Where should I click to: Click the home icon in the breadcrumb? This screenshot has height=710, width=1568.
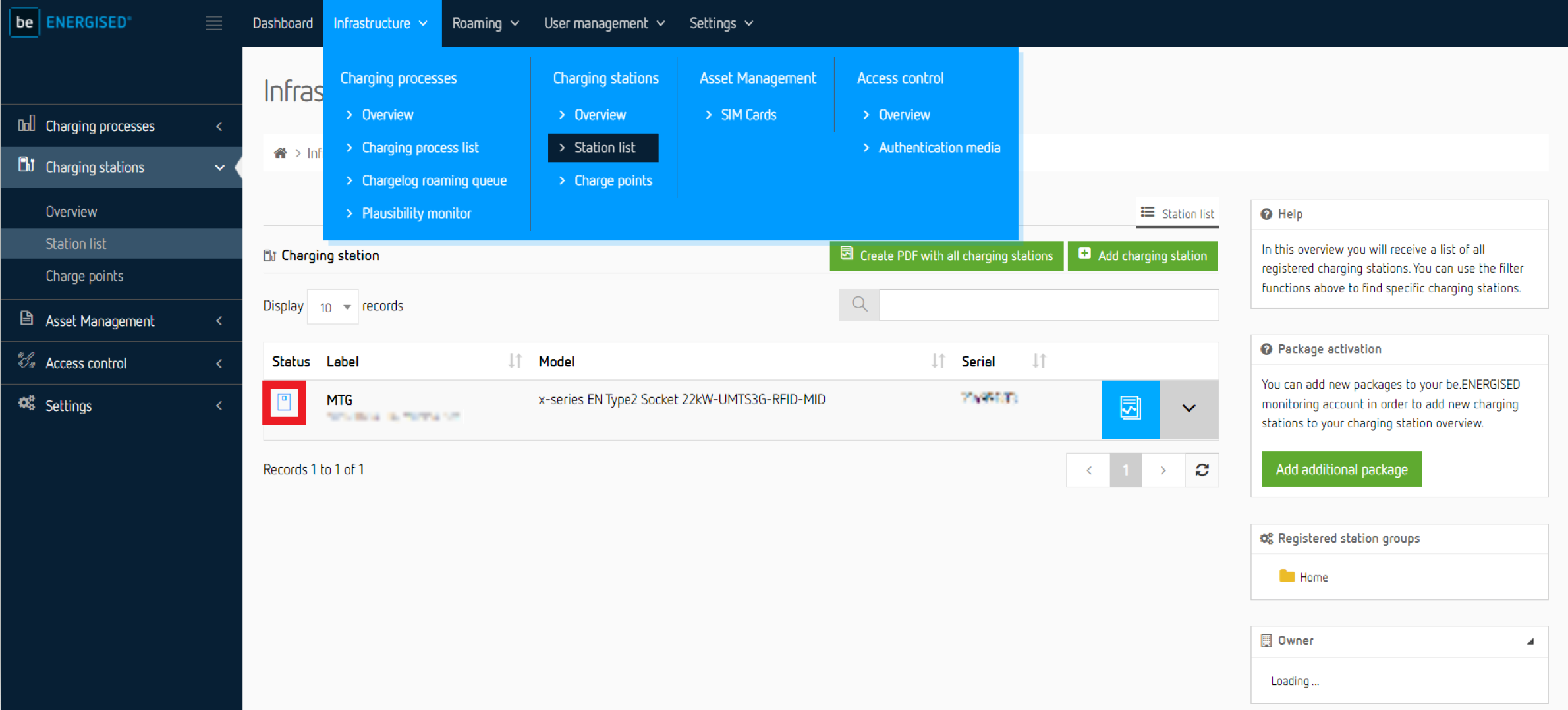point(280,153)
